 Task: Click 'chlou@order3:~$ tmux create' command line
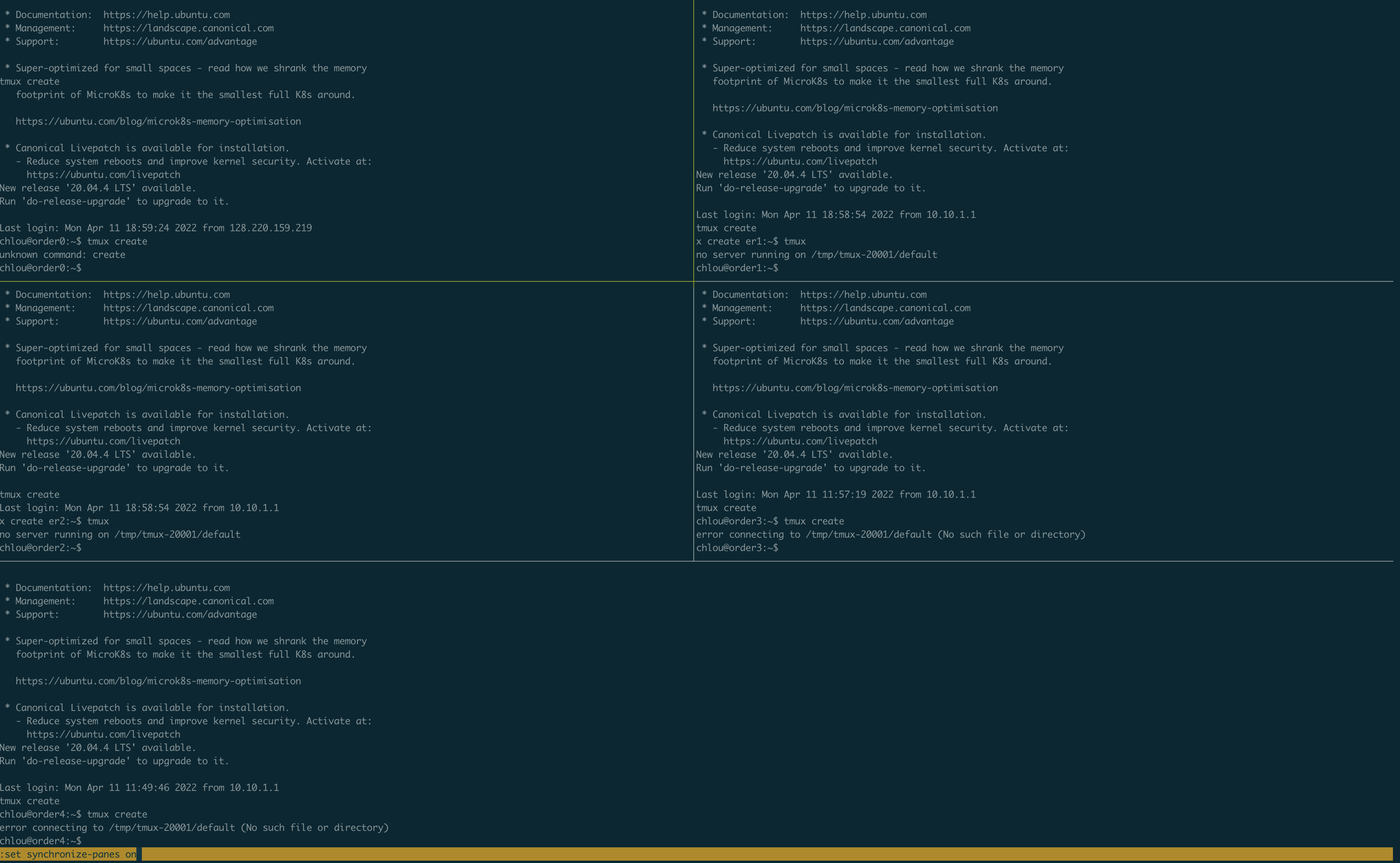770,521
